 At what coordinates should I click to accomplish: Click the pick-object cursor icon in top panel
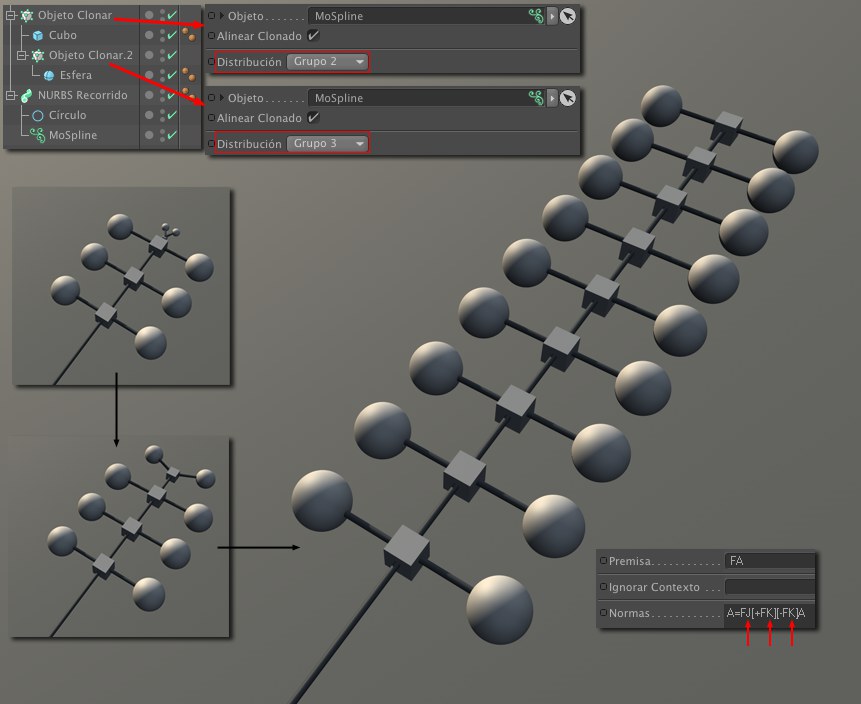[568, 16]
